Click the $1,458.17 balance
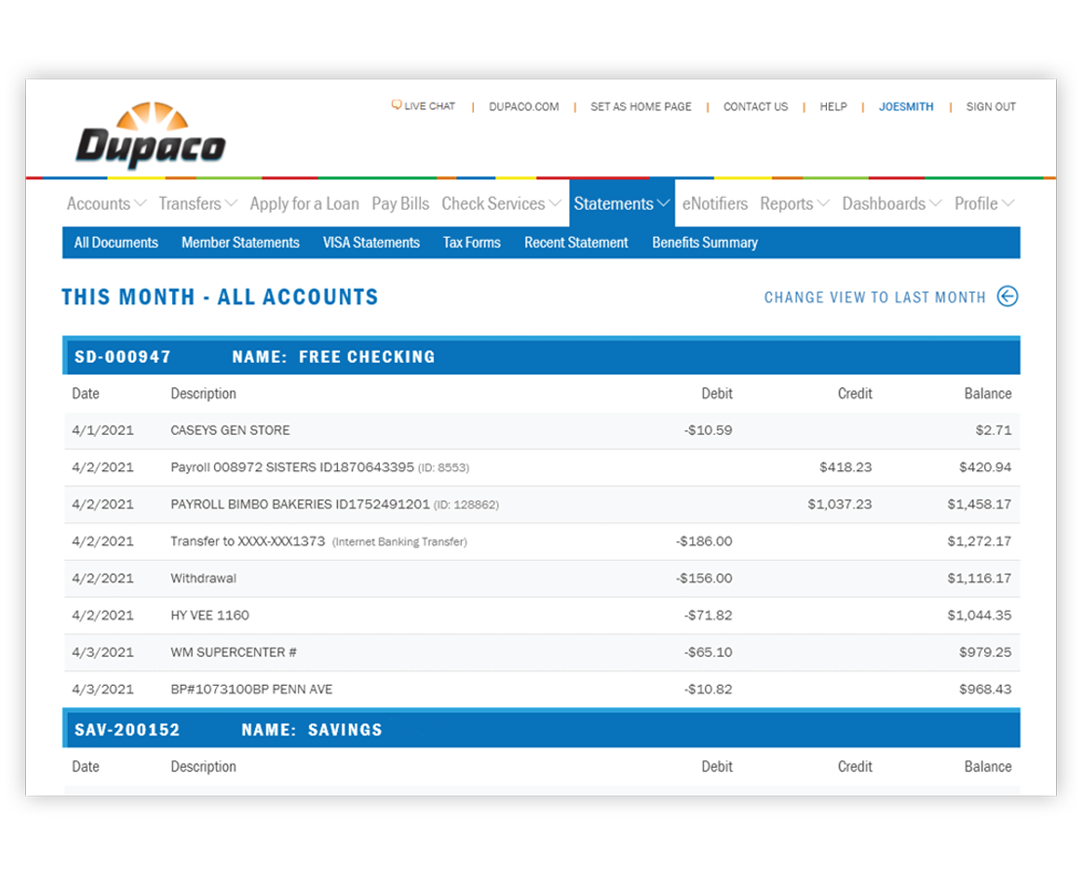 click(979, 504)
